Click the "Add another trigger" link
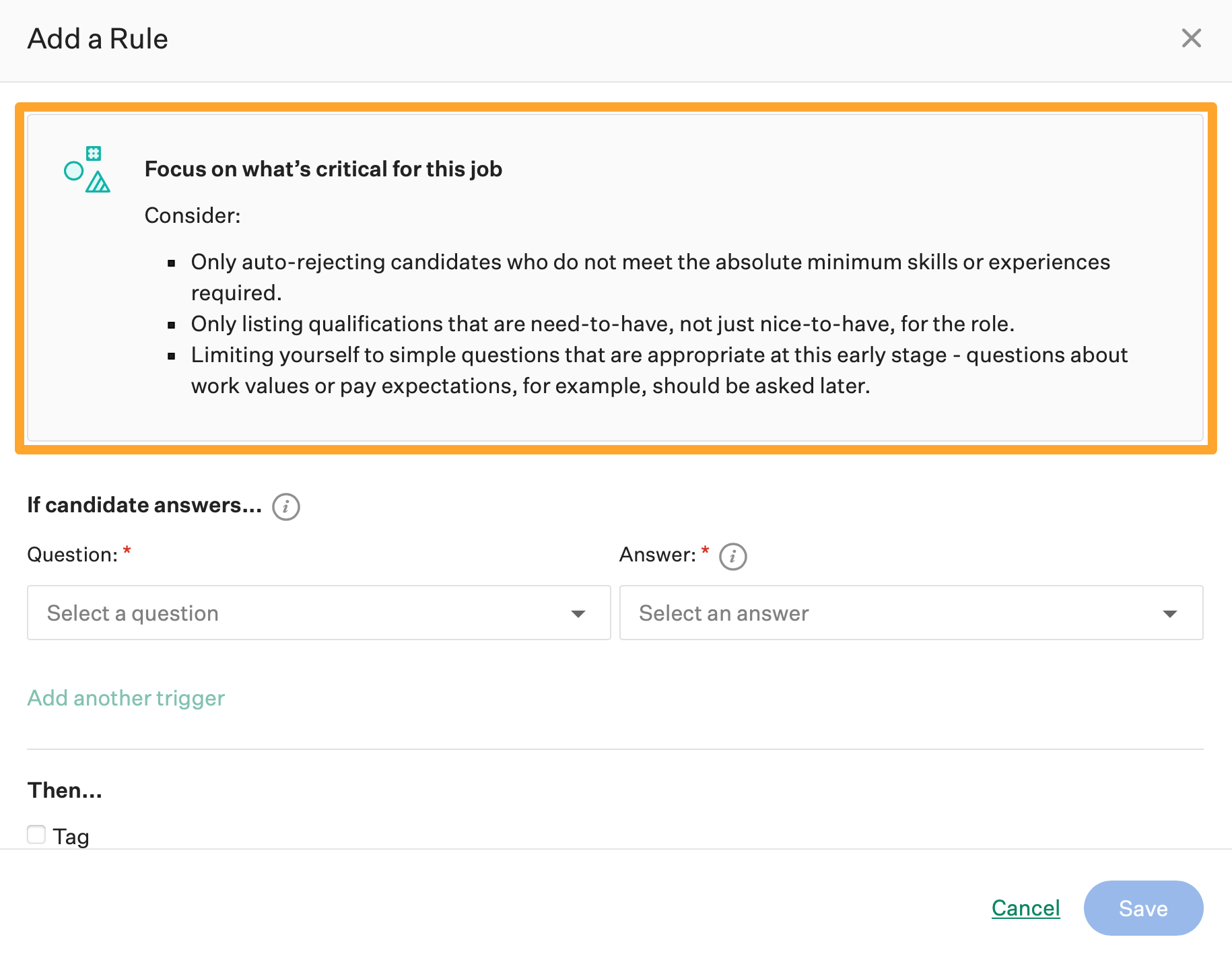 pyautogui.click(x=126, y=698)
